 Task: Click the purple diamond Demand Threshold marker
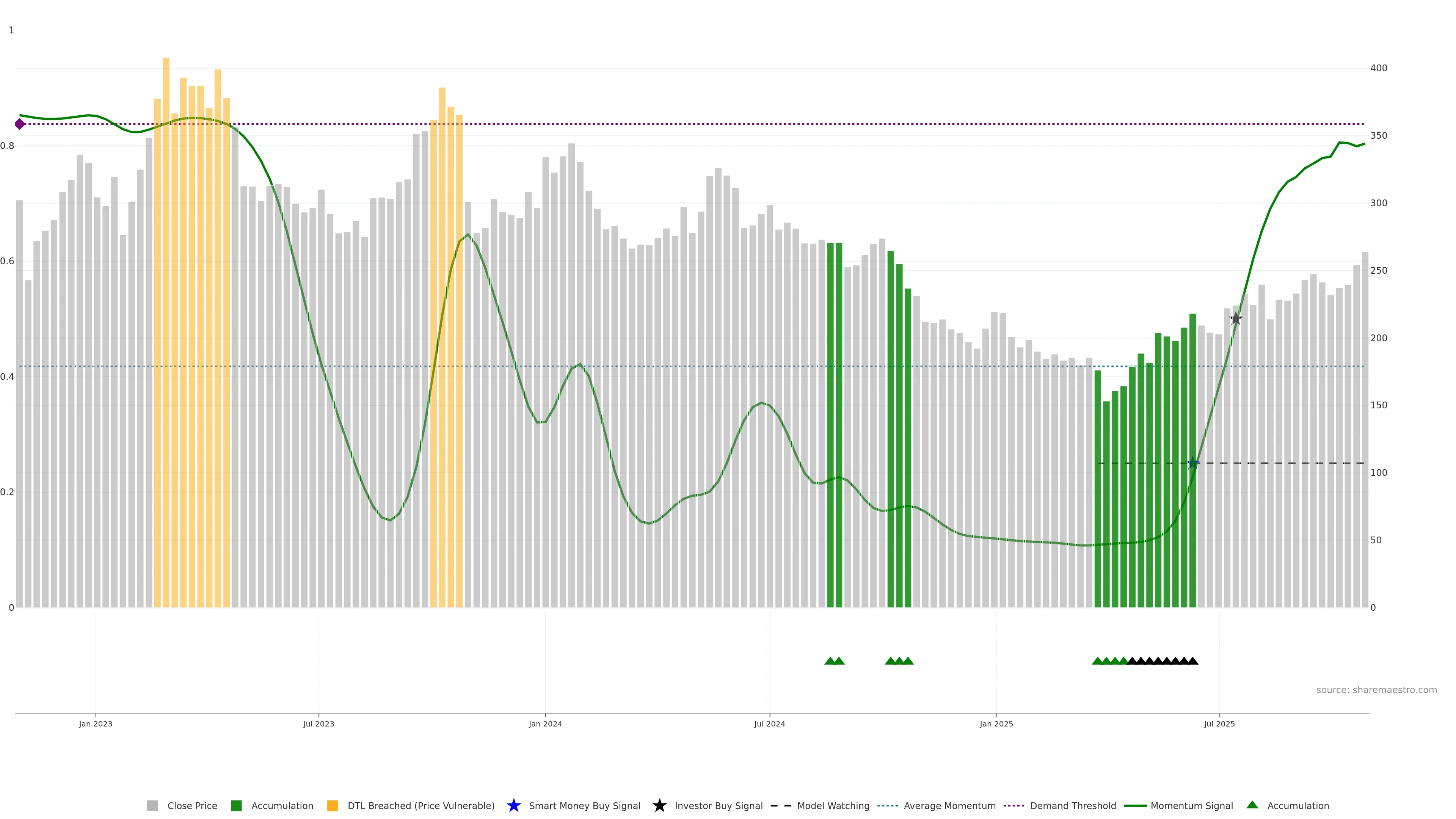click(x=20, y=124)
